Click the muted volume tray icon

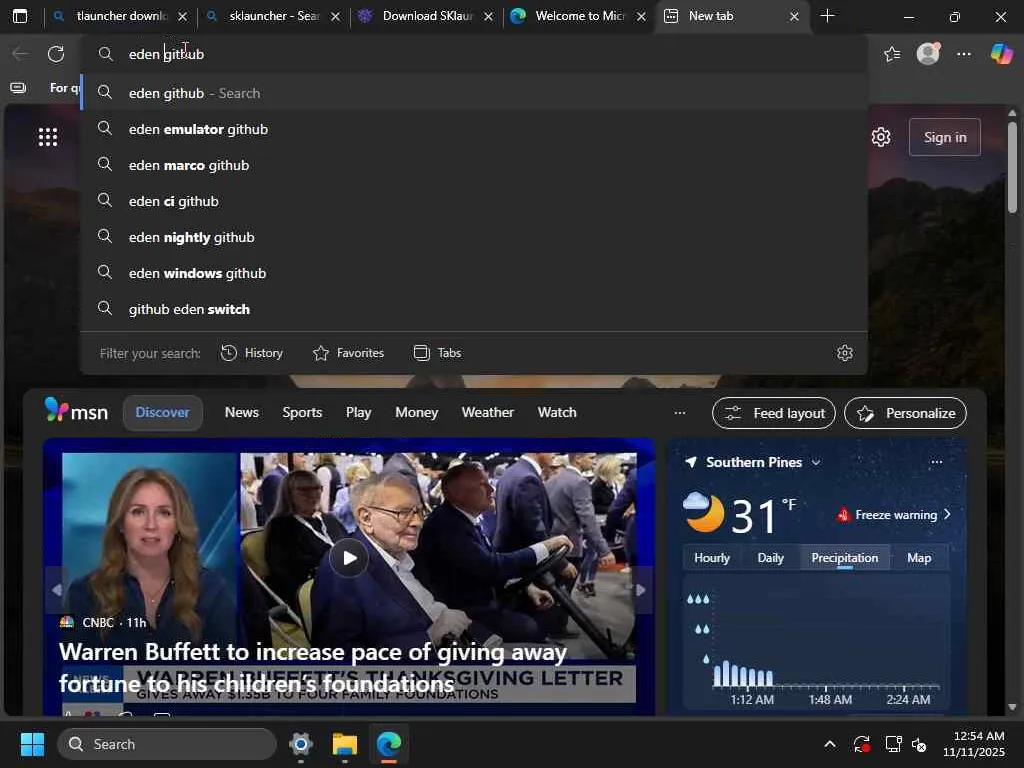point(919,744)
